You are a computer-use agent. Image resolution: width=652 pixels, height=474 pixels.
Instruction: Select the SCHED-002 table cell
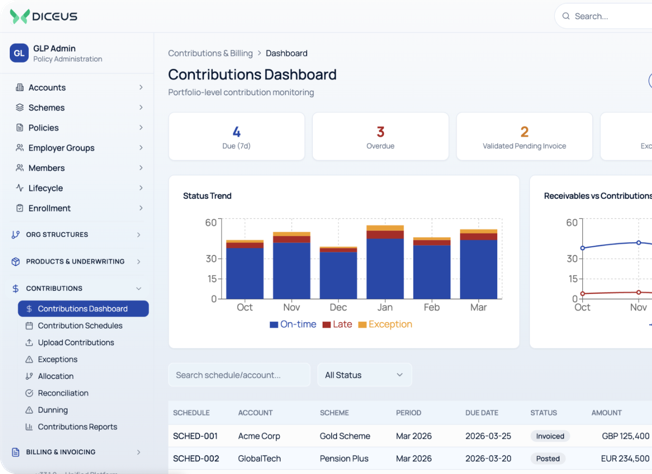pos(196,459)
